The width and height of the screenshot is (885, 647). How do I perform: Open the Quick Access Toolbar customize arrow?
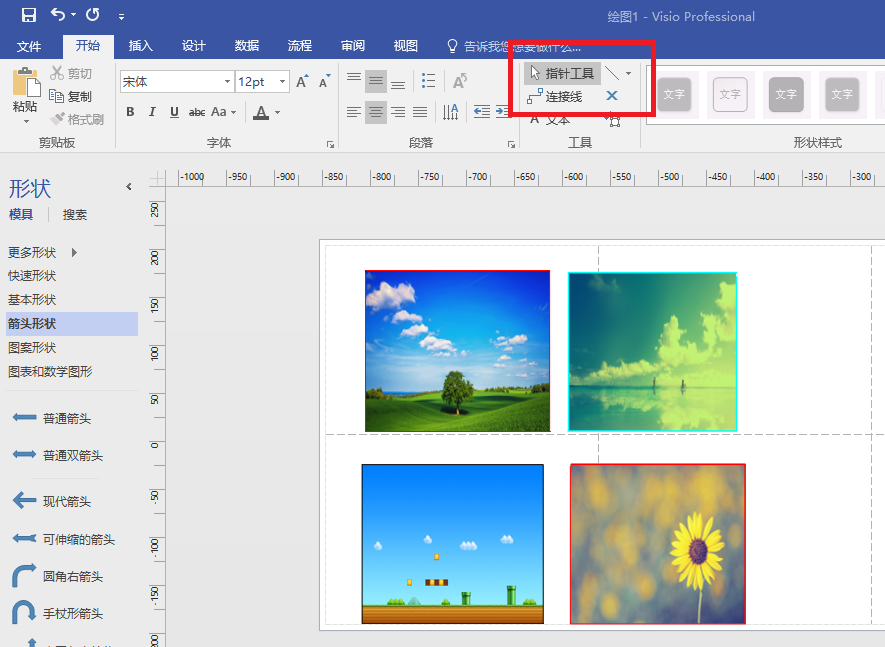(x=121, y=17)
